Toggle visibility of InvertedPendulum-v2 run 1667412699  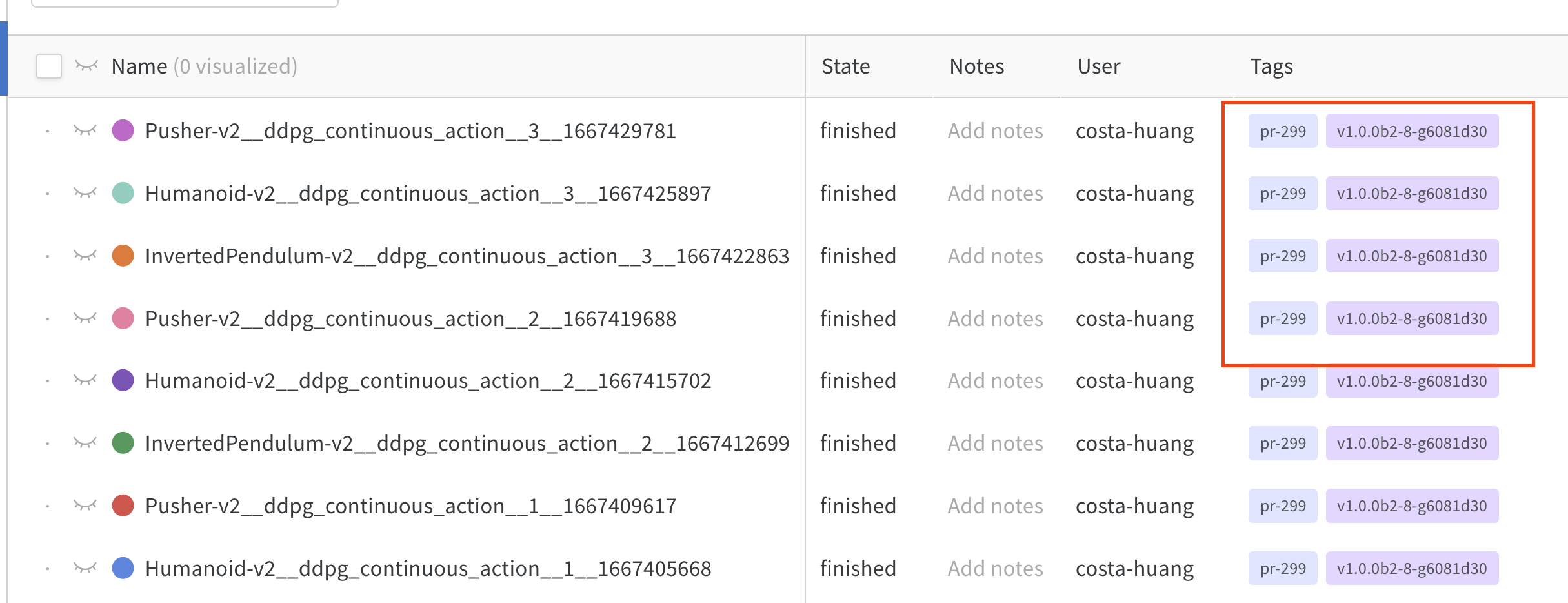85,443
